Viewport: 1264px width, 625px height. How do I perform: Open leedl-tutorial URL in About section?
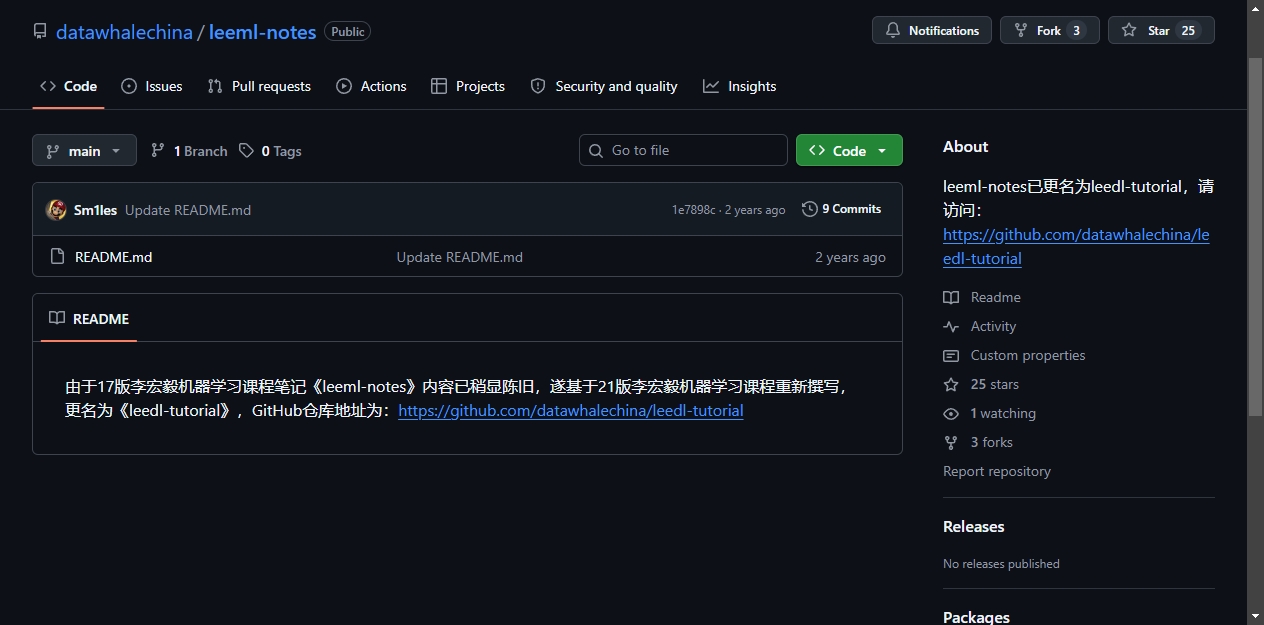pos(1076,247)
